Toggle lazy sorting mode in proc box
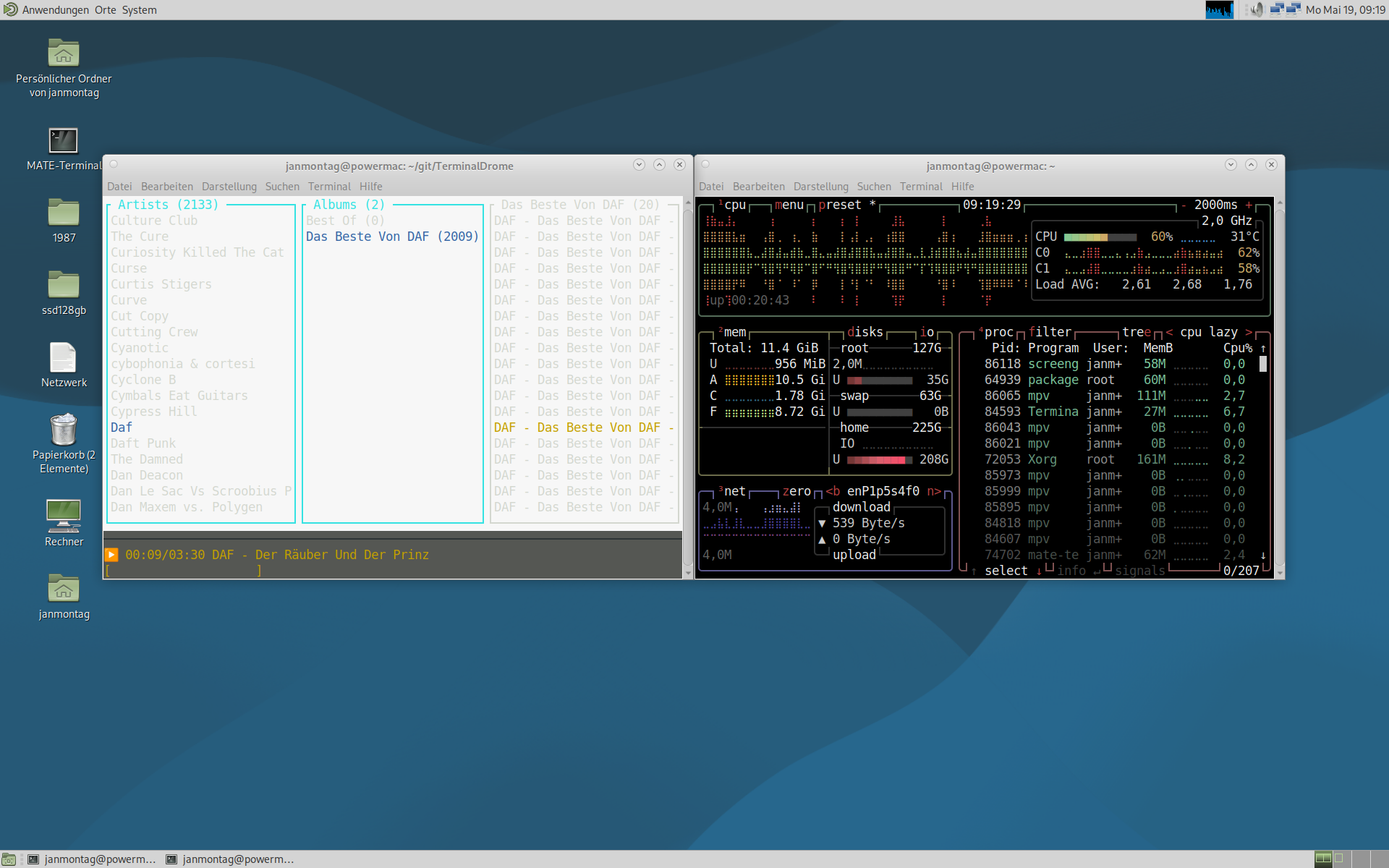The height and width of the screenshot is (868, 1389). 1223,332
